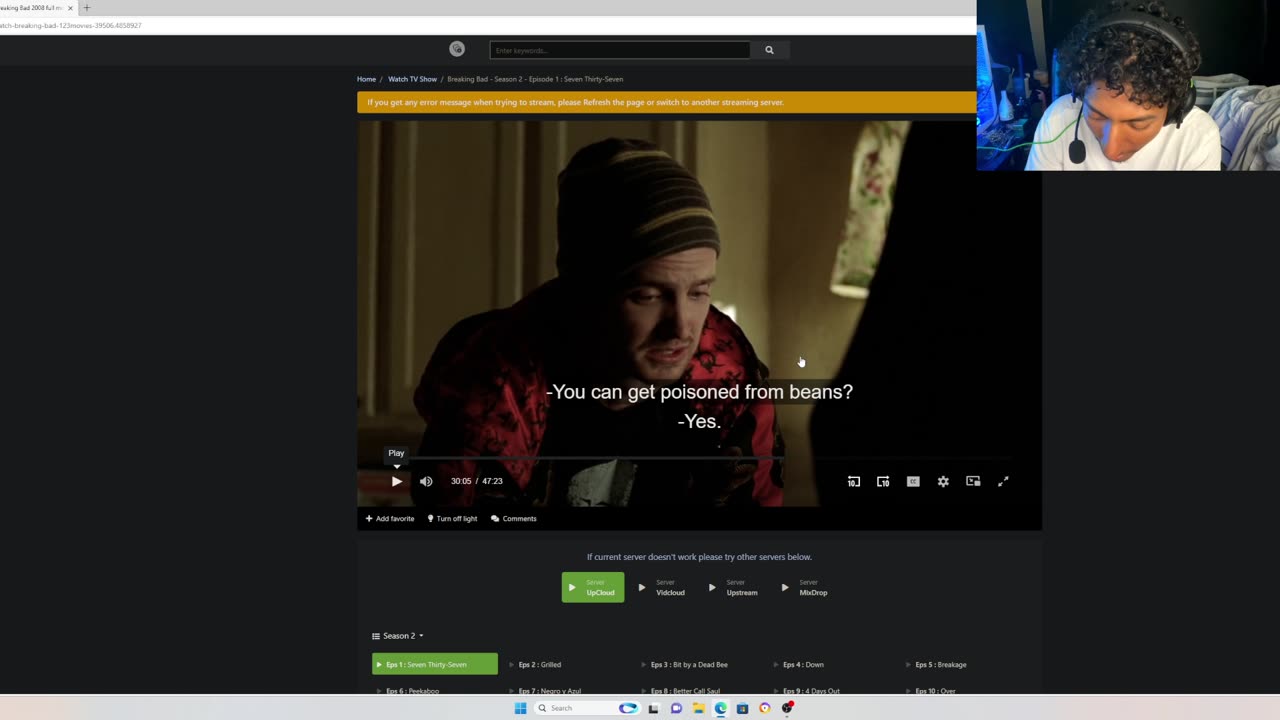
Task: Rewind the video 10 seconds
Action: 853,481
